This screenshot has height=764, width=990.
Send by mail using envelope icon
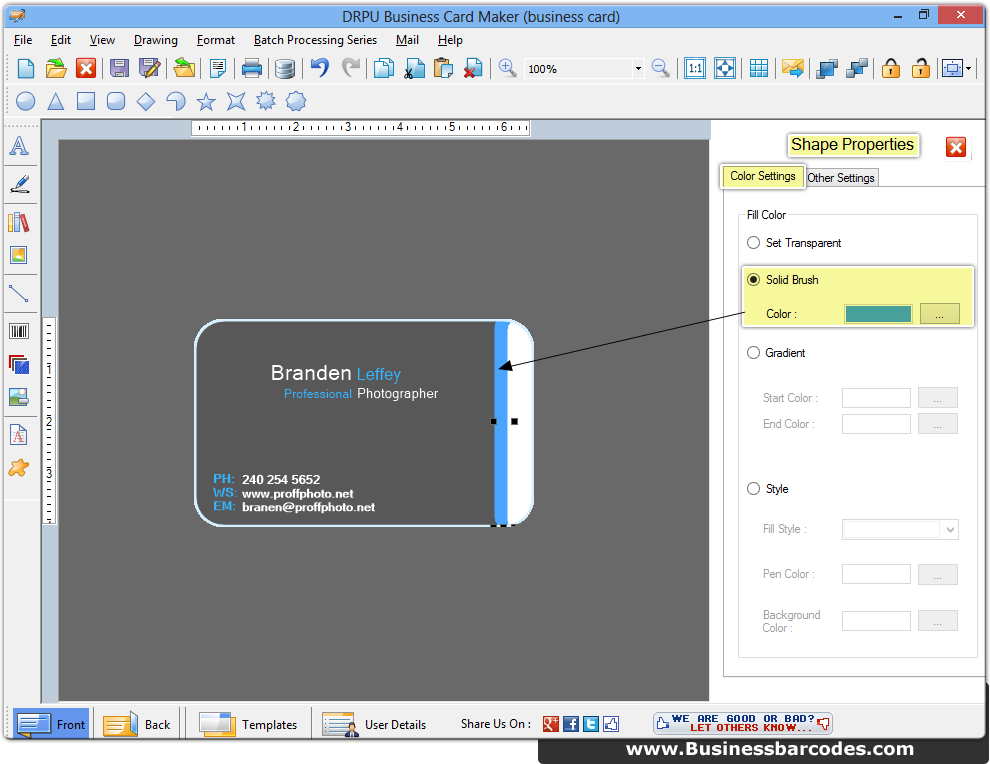click(x=792, y=68)
